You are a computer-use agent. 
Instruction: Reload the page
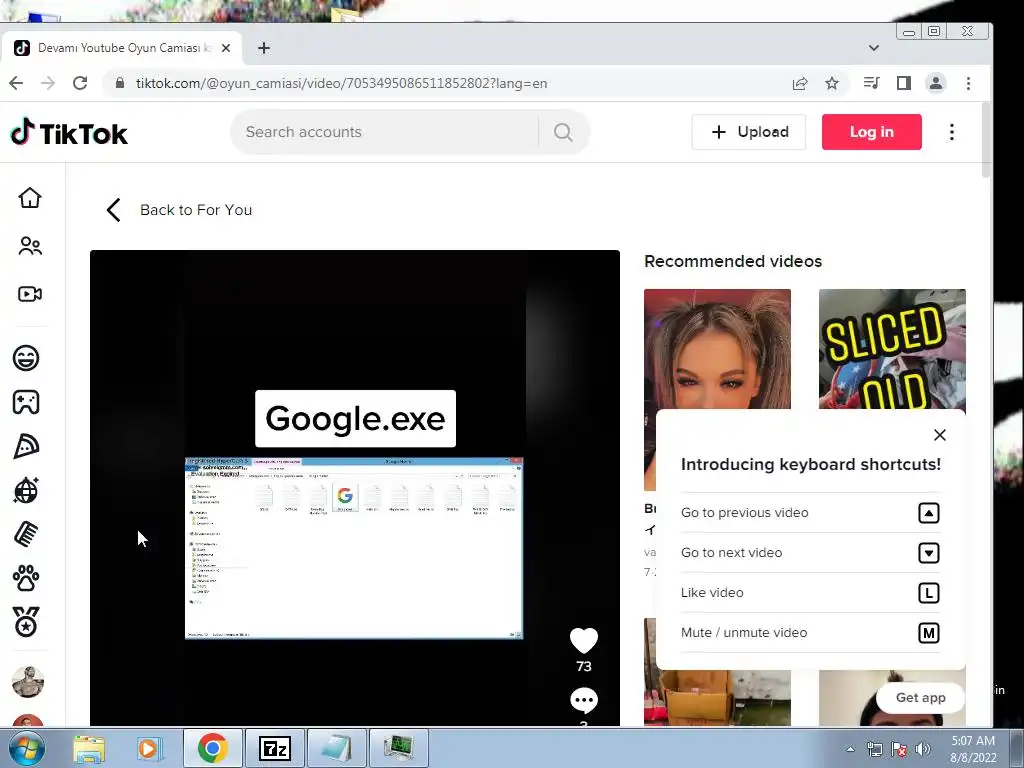pyautogui.click(x=80, y=83)
